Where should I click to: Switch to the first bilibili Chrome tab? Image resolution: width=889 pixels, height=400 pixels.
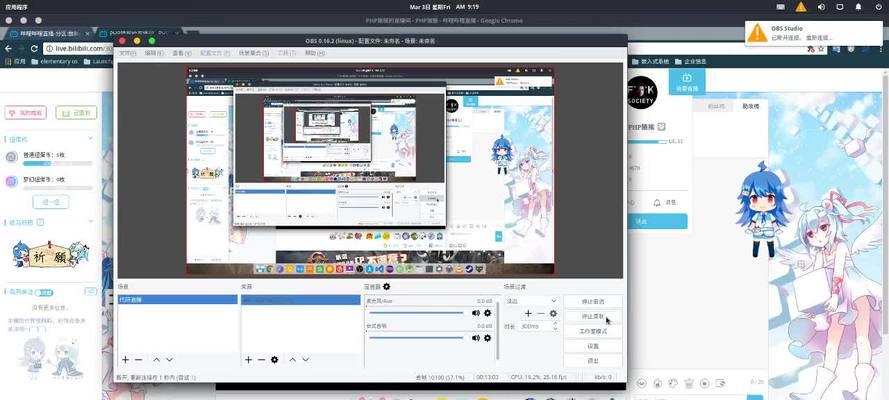[x=50, y=33]
